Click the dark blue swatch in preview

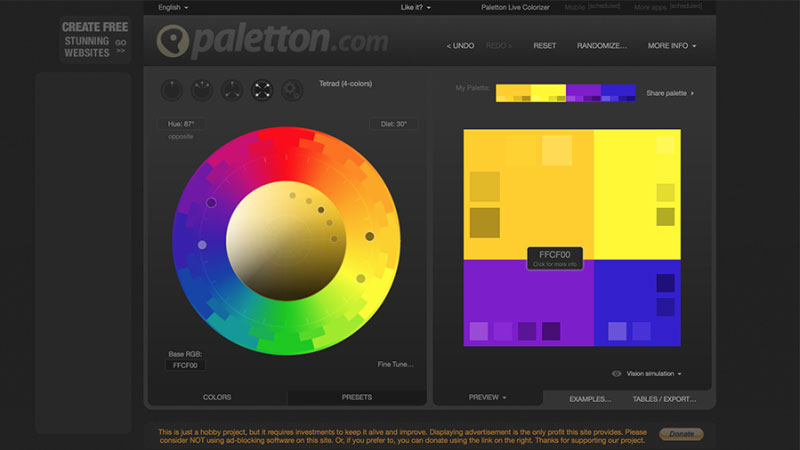[x=665, y=283]
